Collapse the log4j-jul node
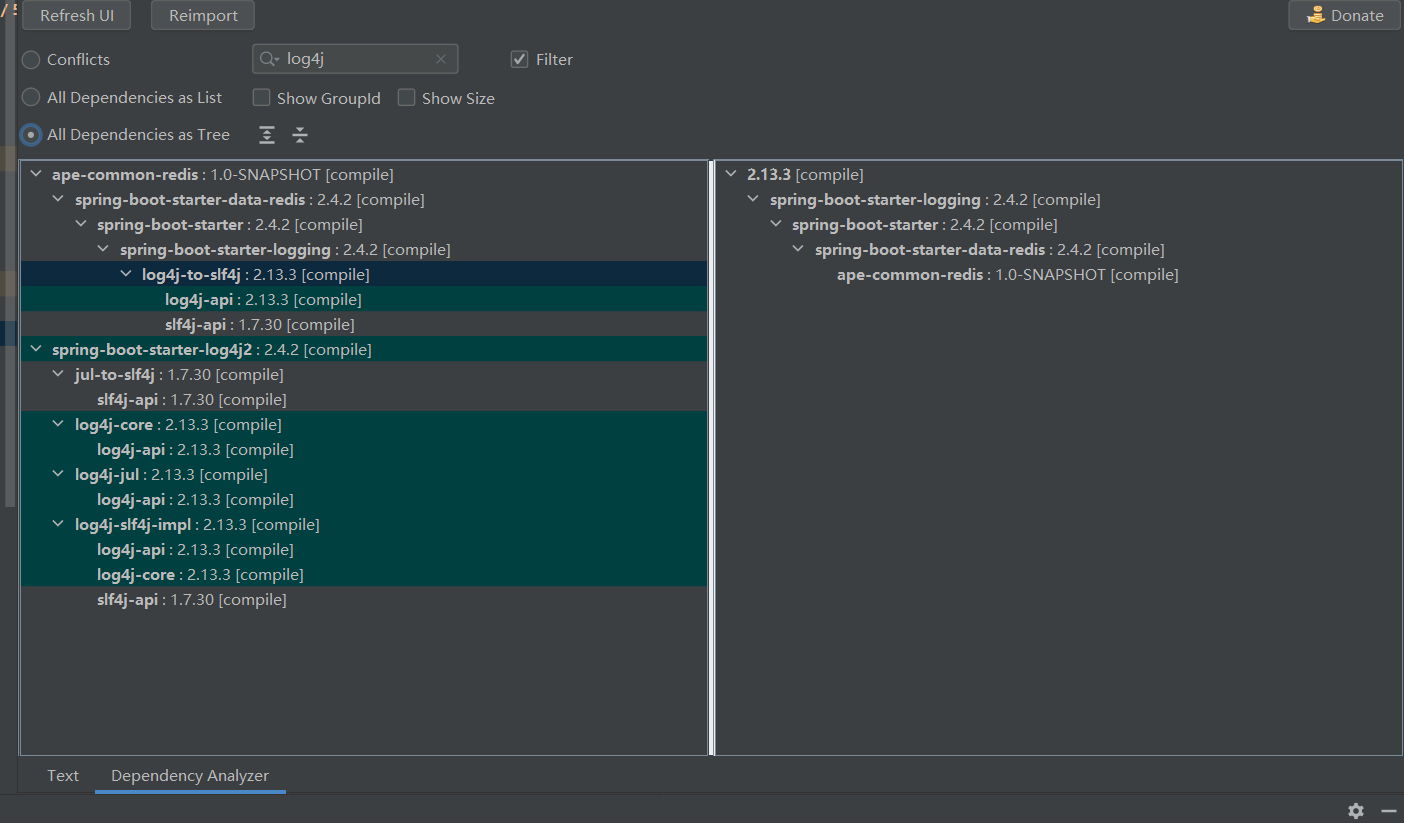The height and width of the screenshot is (823, 1404). pos(59,474)
